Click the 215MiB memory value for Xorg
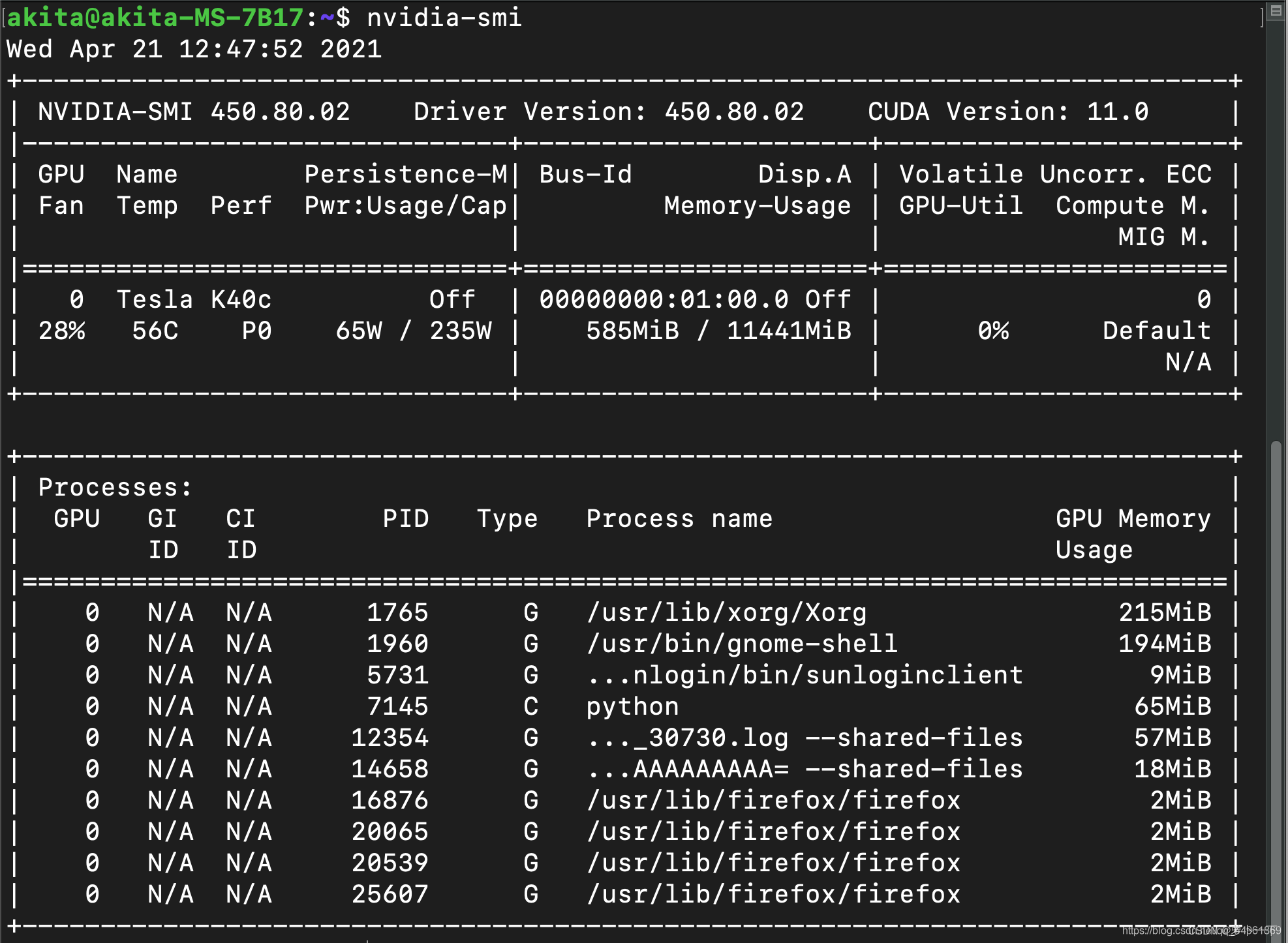 coord(1165,612)
